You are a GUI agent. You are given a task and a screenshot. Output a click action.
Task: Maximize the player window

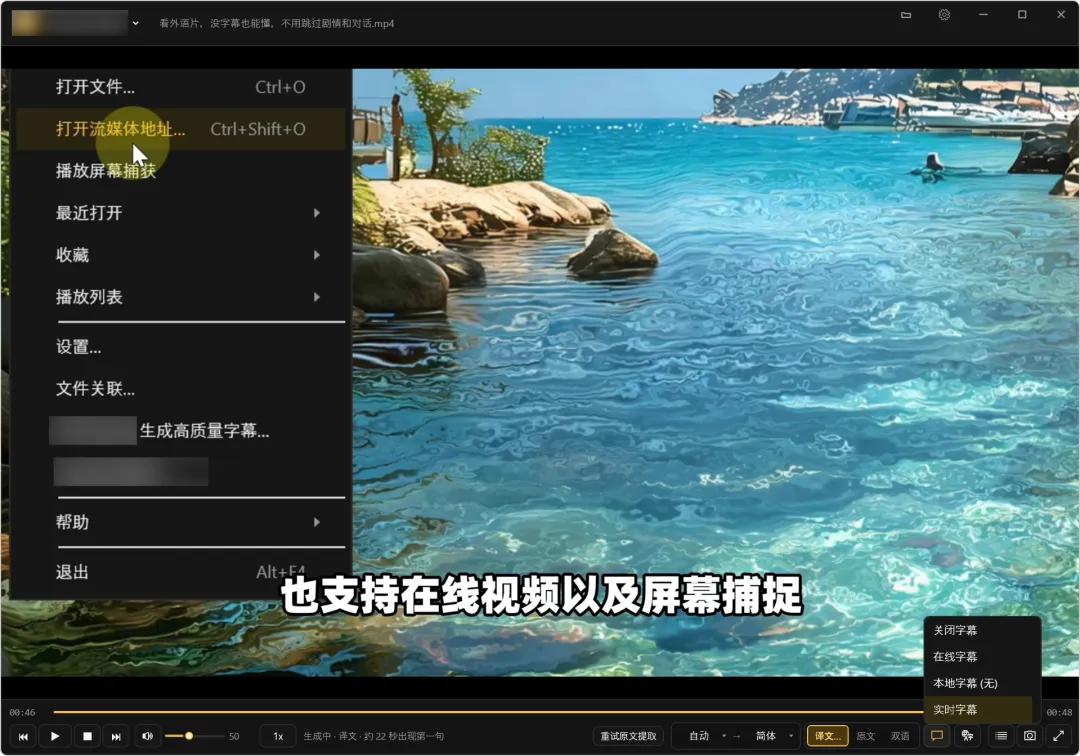point(1022,14)
